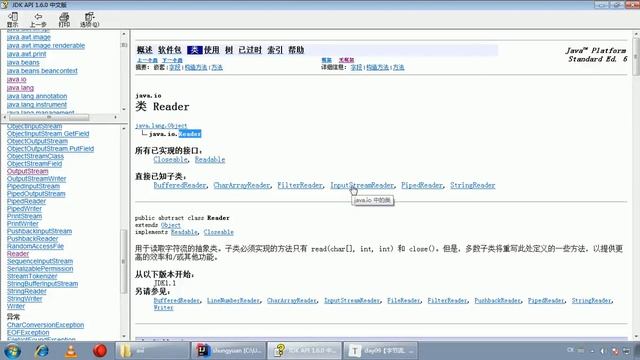This screenshot has width=640, height=360.
Task: Click the red recorder icon in the taskbar
Action: (x=100, y=351)
